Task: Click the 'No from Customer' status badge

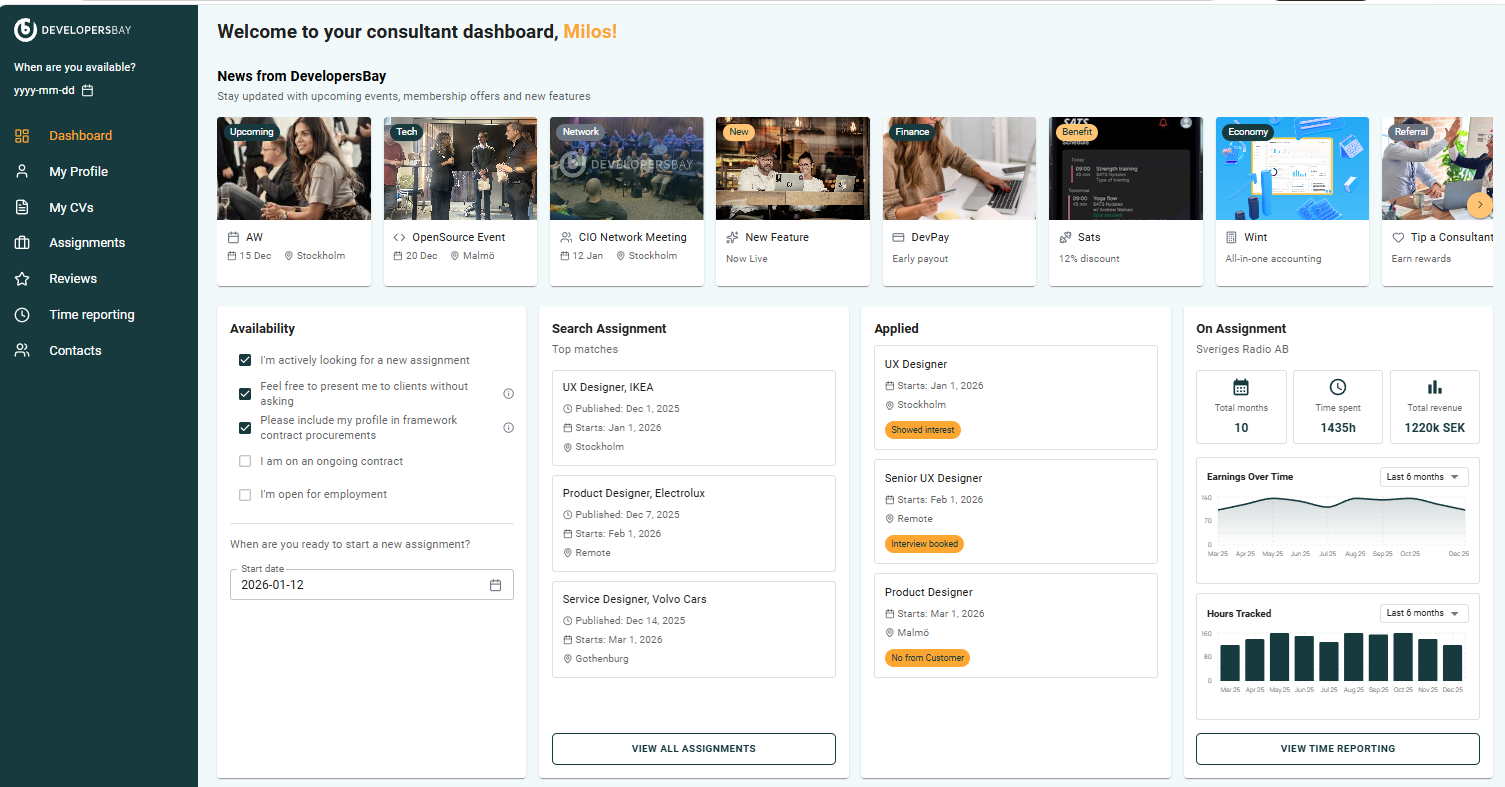Action: click(927, 658)
